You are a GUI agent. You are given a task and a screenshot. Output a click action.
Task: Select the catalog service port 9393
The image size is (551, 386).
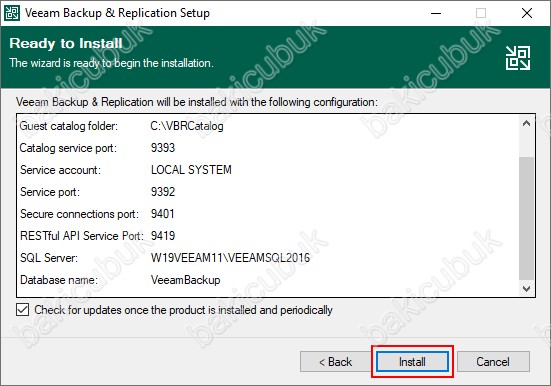pos(163,148)
